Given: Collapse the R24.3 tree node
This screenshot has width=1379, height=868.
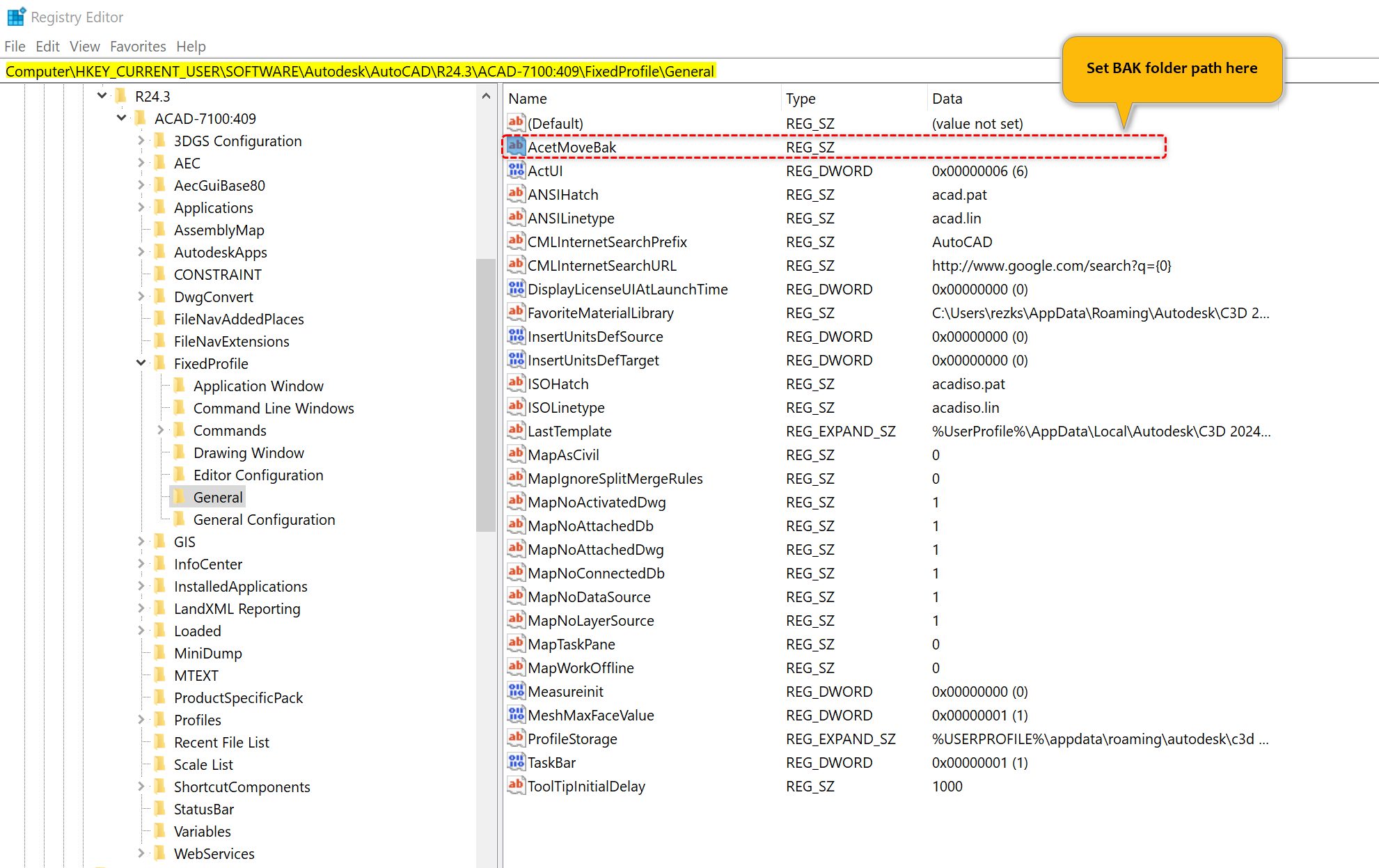Looking at the screenshot, I should tap(102, 95).
